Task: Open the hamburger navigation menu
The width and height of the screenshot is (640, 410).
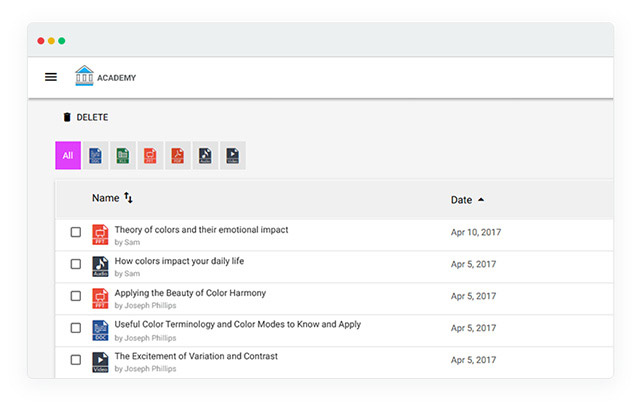Action: (x=51, y=77)
